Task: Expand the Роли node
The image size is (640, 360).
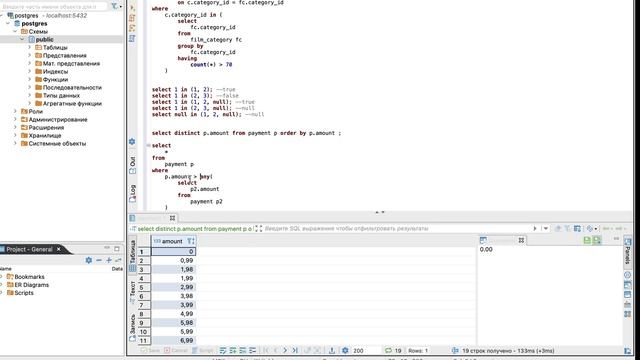Action: 16,111
